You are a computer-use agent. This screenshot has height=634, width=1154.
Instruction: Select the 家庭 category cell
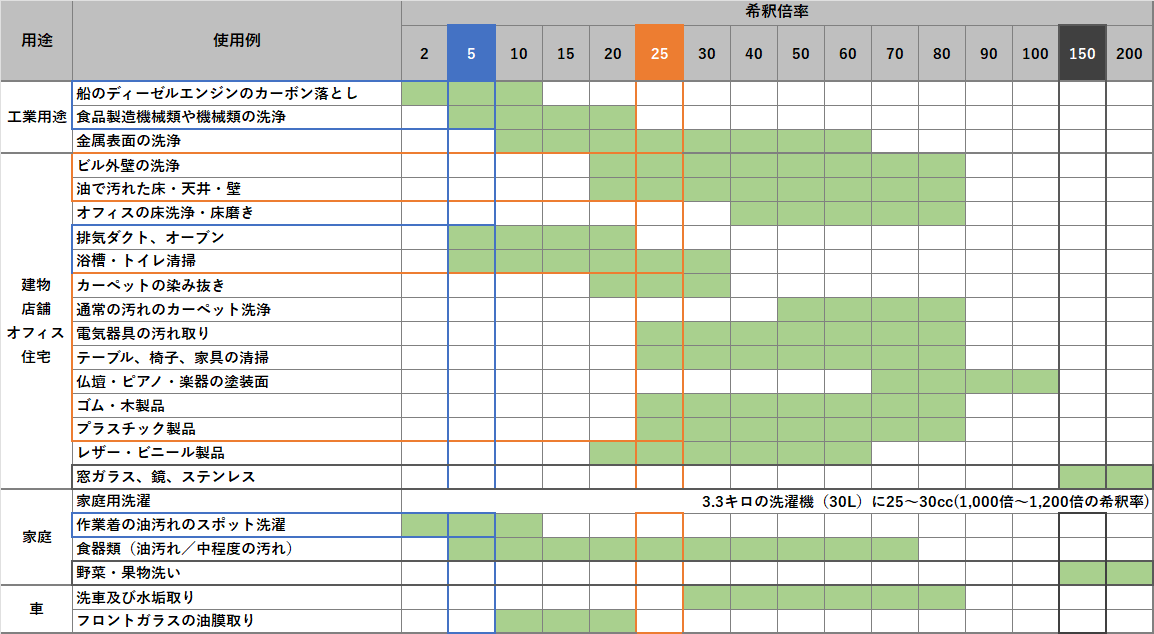click(x=36, y=536)
